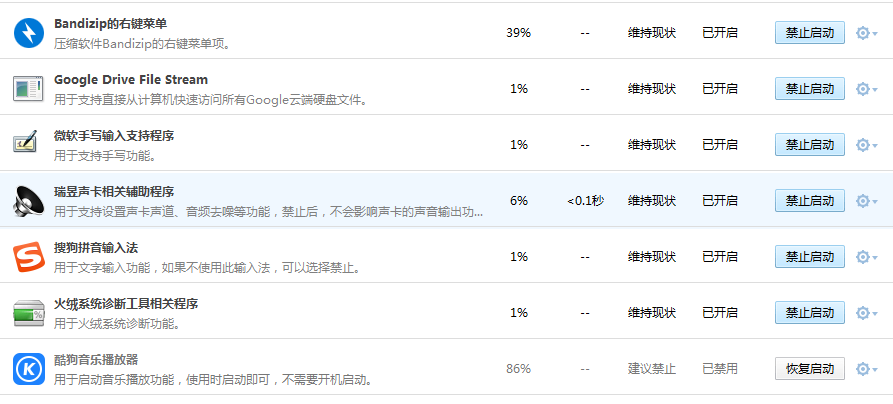Click the 建议禁止 suggestion for 酷狗音乐

click(652, 369)
